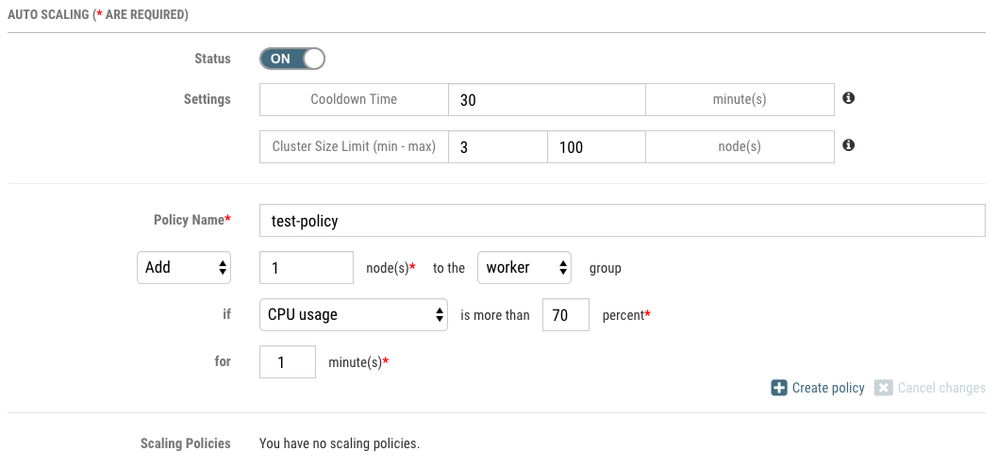
Task: Click the 'You have no scaling policies' text
Action: click(x=339, y=443)
